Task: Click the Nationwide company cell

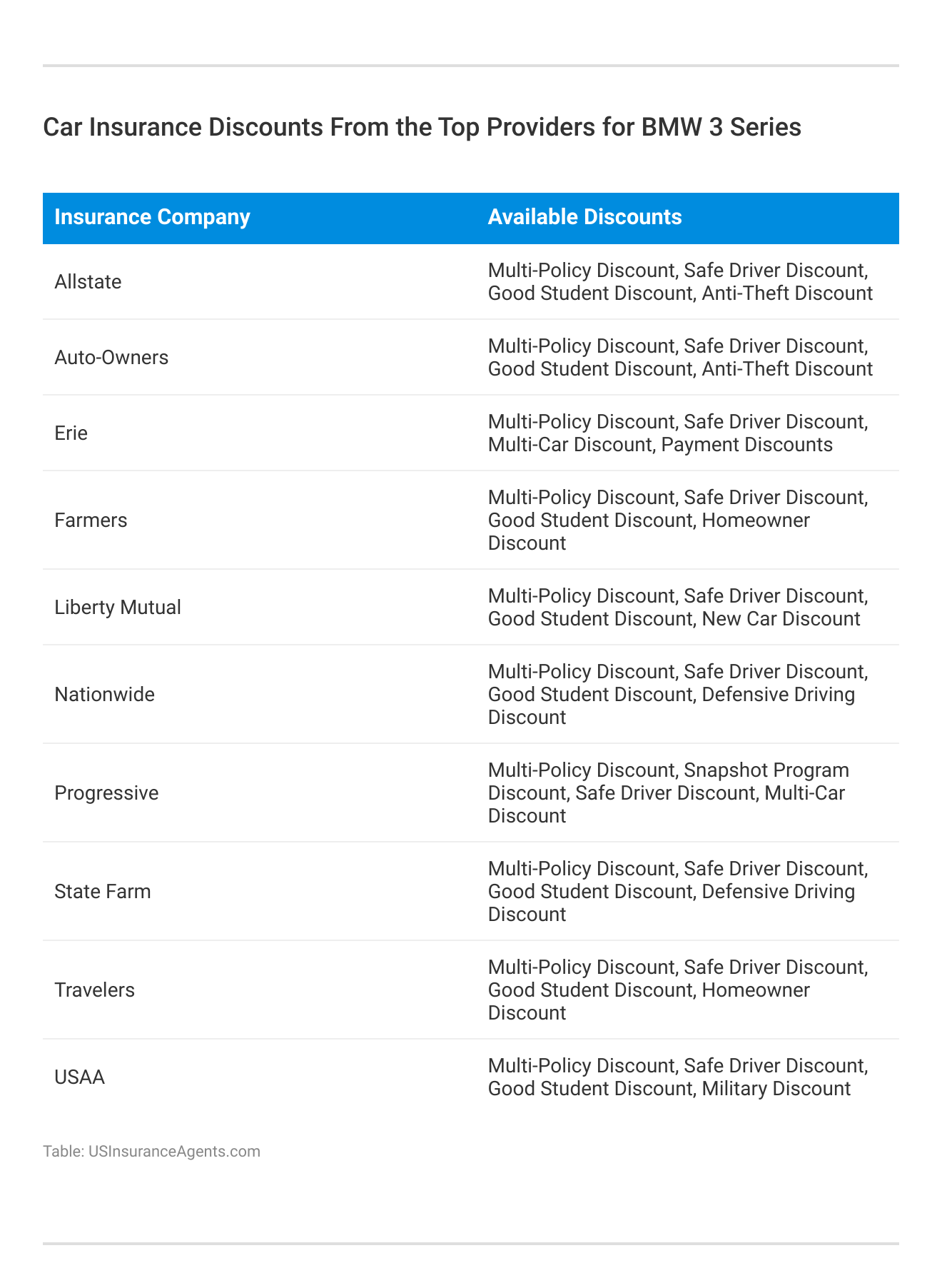Action: point(104,695)
